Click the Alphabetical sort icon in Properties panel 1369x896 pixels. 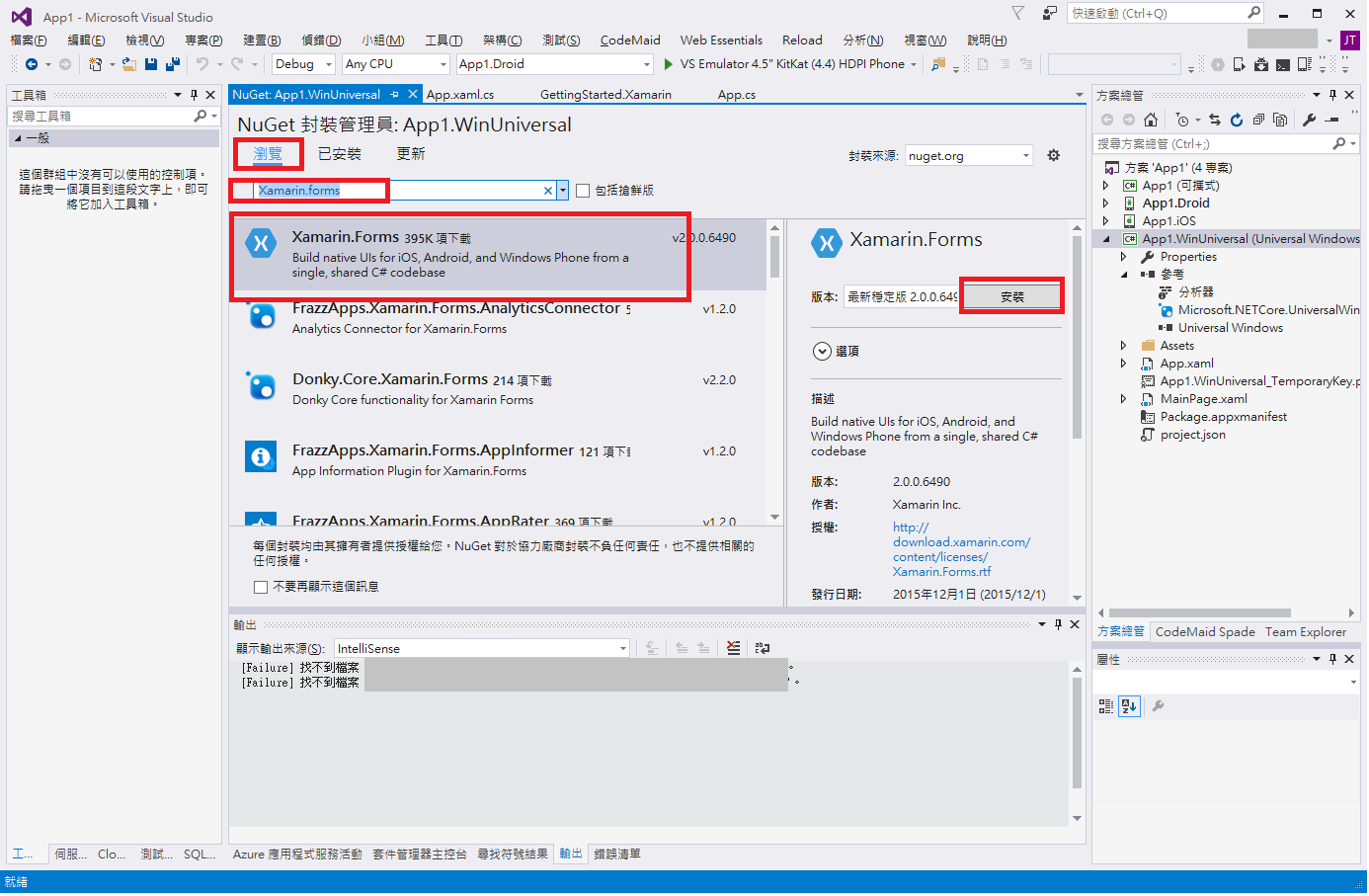pyautogui.click(x=1130, y=706)
